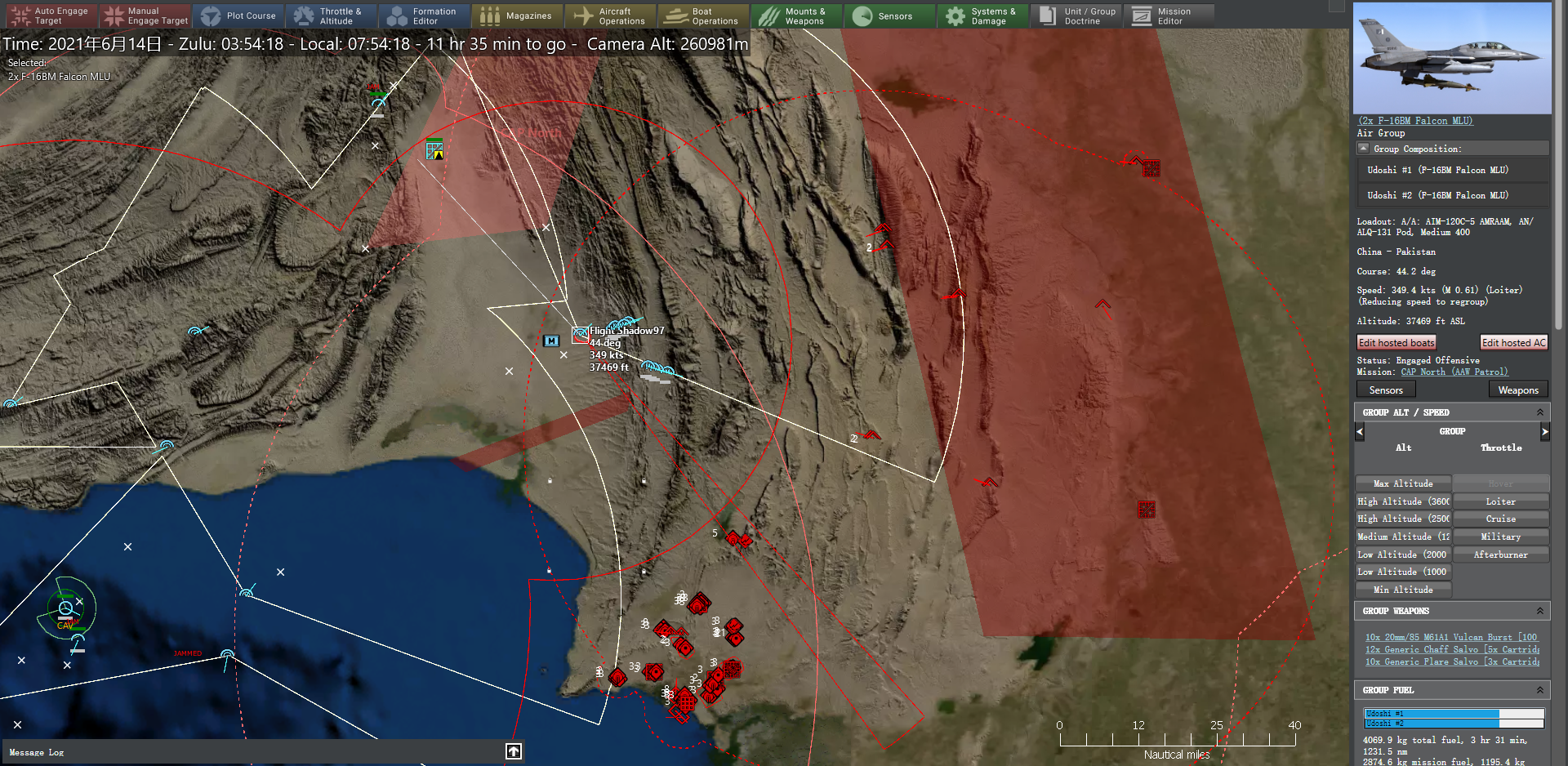Select Medium Altitude preset
The width and height of the screenshot is (1568, 766).
click(x=1403, y=537)
